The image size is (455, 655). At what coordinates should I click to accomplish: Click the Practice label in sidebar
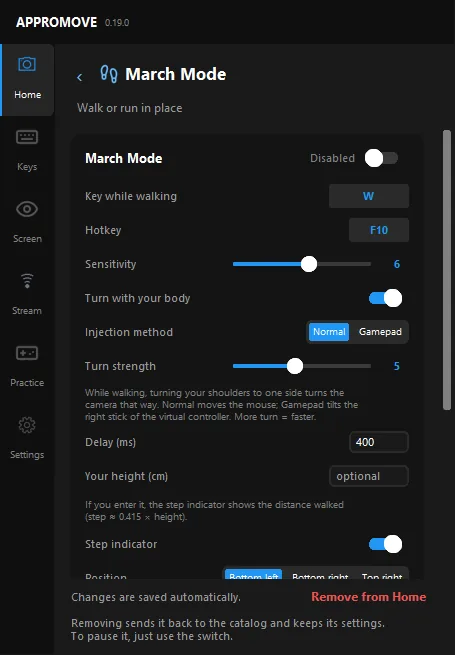(x=27, y=383)
